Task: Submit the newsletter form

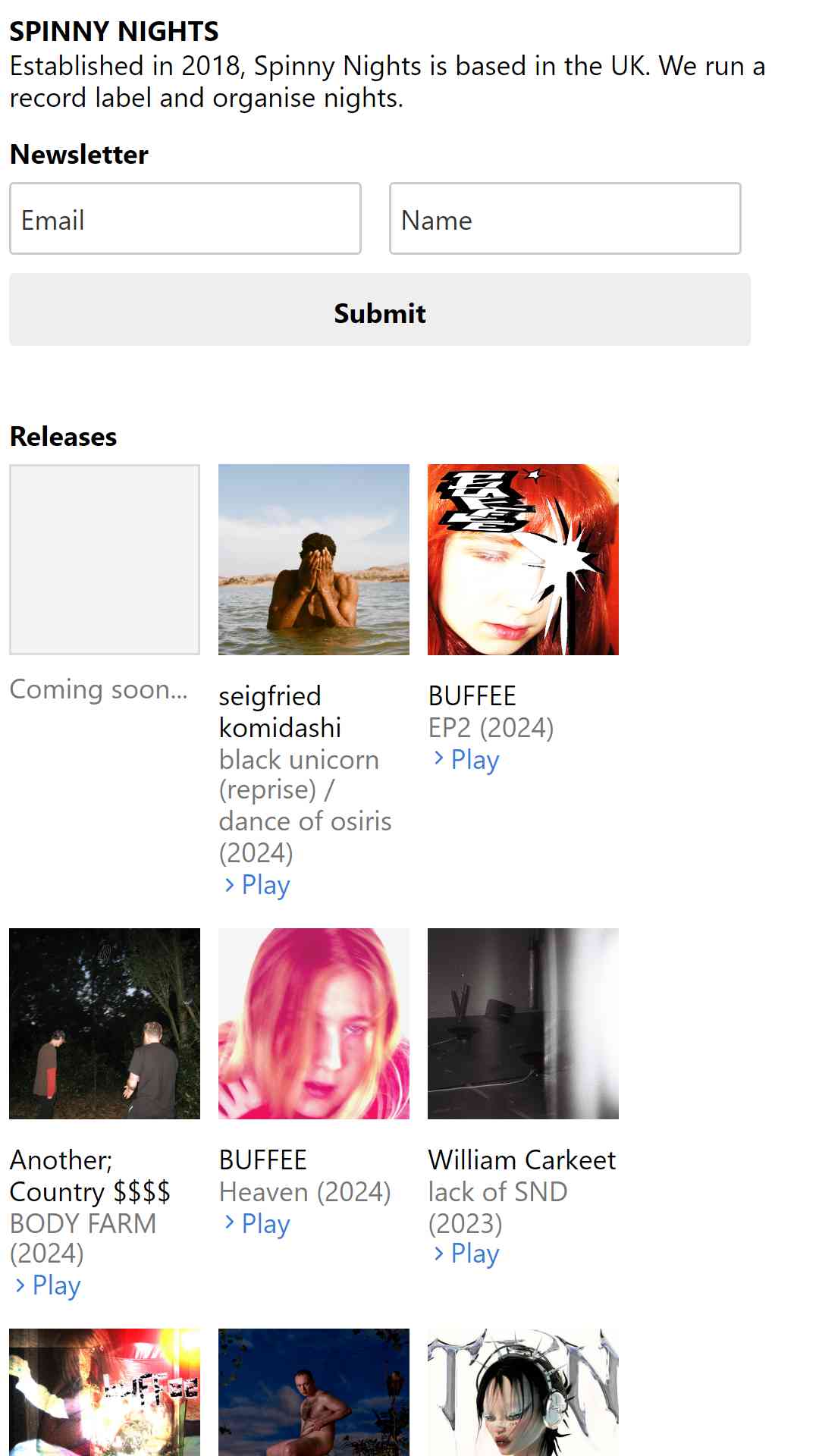Action: pyautogui.click(x=380, y=309)
